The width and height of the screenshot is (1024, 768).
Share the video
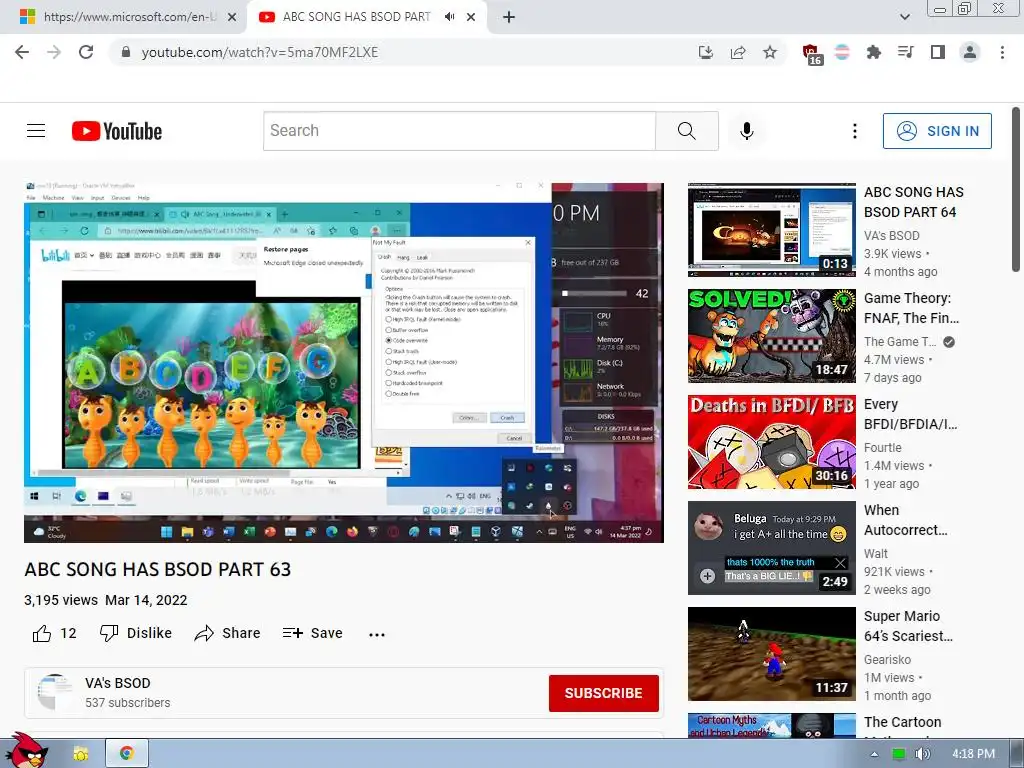[x=227, y=633]
